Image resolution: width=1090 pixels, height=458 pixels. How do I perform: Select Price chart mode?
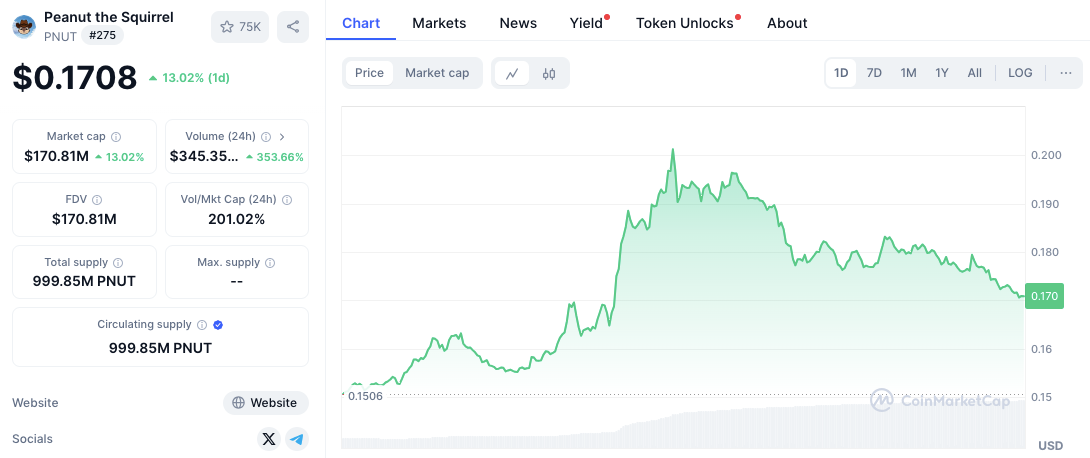369,73
